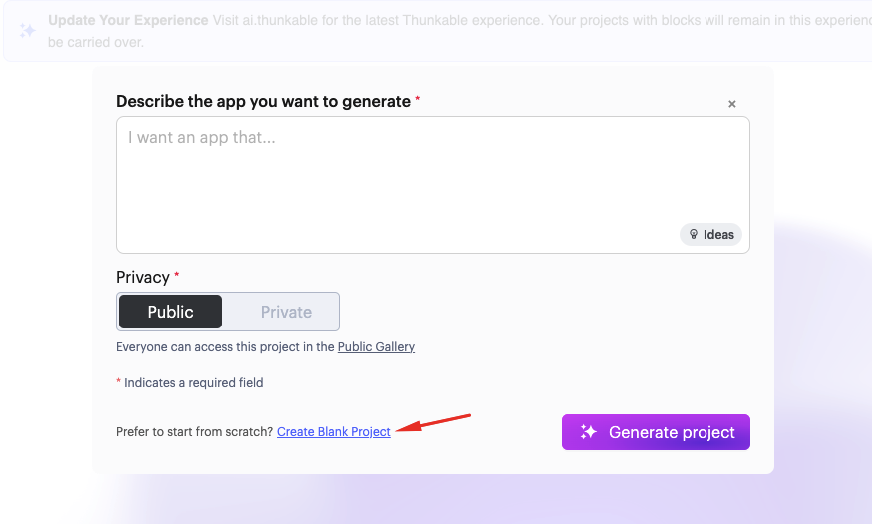Click the "Update Your Experience" banner heading
The image size is (872, 524).
click(x=128, y=20)
